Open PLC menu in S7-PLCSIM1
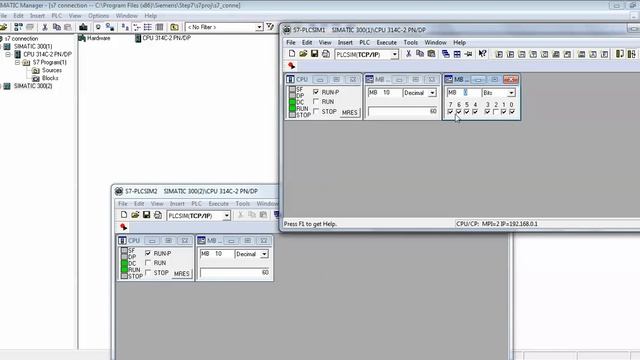640x360 pixels. pyautogui.click(x=364, y=42)
